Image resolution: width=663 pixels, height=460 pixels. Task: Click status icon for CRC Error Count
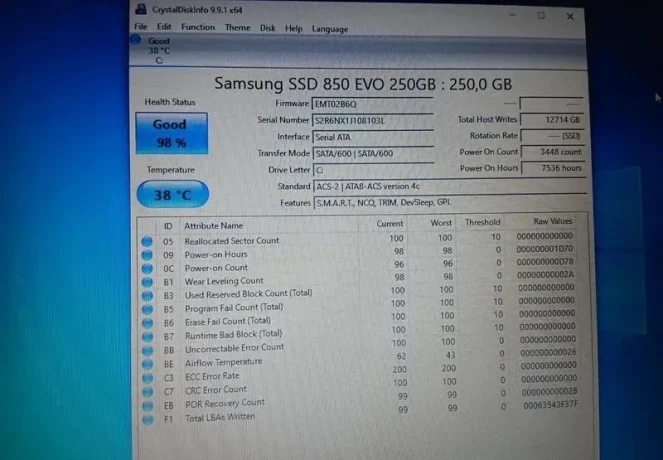pos(148,392)
